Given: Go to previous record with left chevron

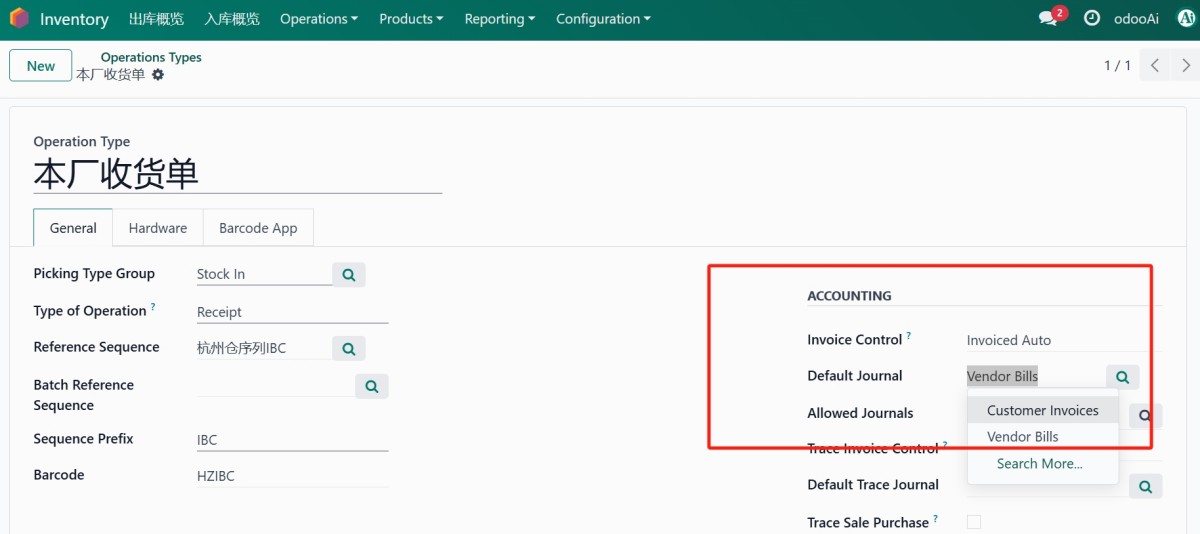Looking at the screenshot, I should 1155,66.
